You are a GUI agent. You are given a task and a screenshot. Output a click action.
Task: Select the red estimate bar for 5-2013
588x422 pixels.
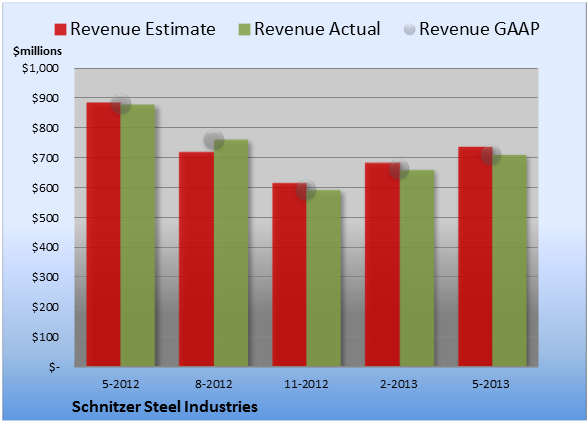point(476,257)
